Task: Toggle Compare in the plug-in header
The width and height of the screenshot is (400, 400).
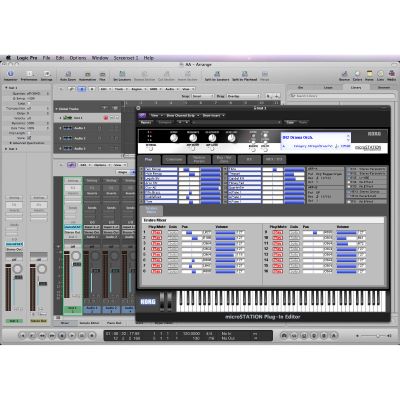Action: pyautogui.click(x=165, y=122)
